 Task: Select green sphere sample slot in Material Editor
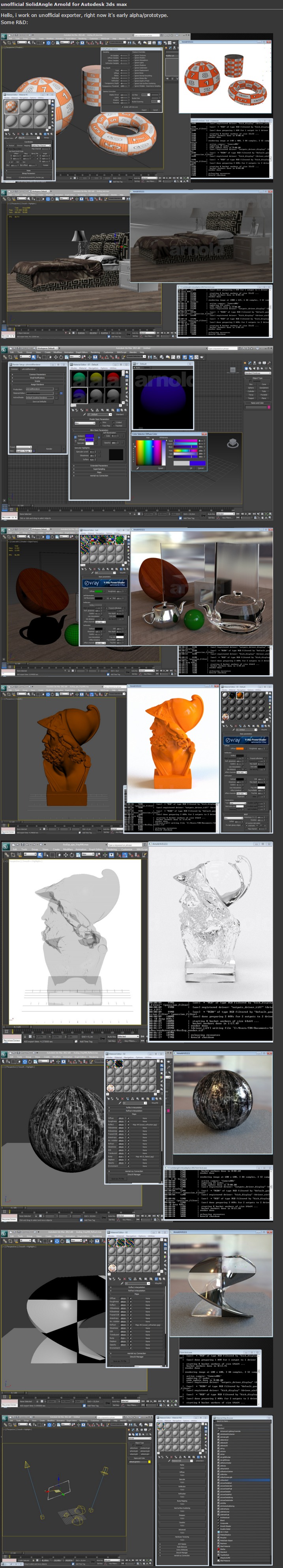tap(80, 379)
